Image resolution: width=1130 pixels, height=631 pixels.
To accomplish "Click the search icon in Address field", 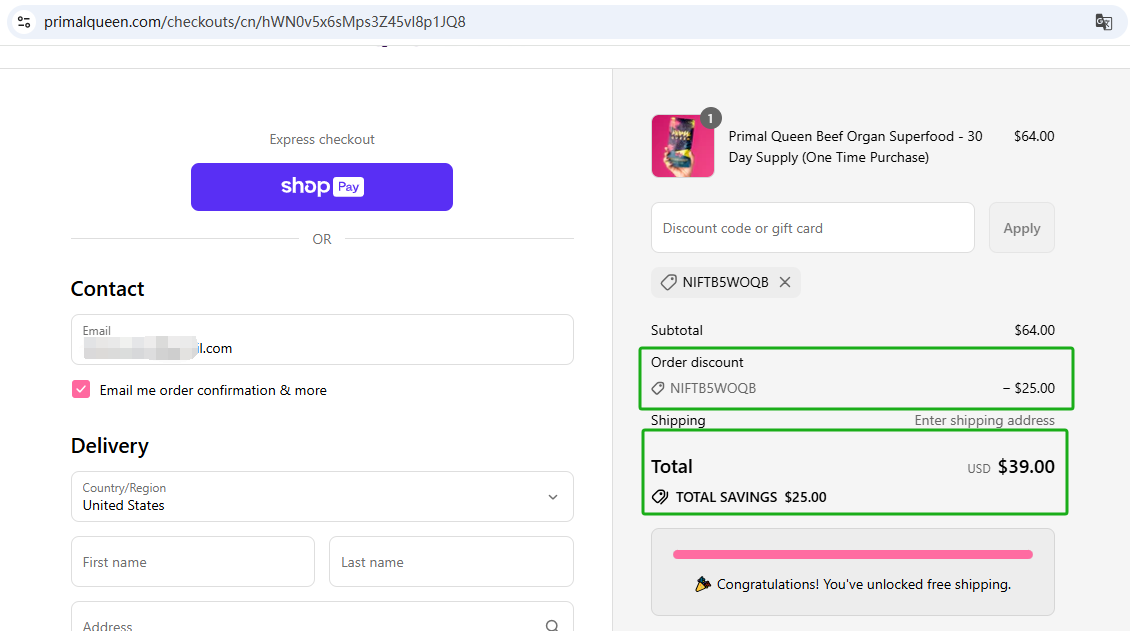I will tap(552, 626).
